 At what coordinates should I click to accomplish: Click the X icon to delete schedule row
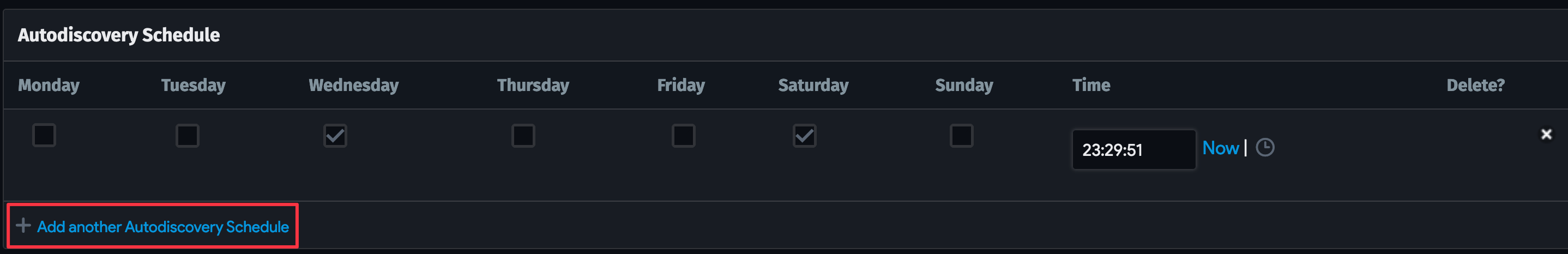1546,134
